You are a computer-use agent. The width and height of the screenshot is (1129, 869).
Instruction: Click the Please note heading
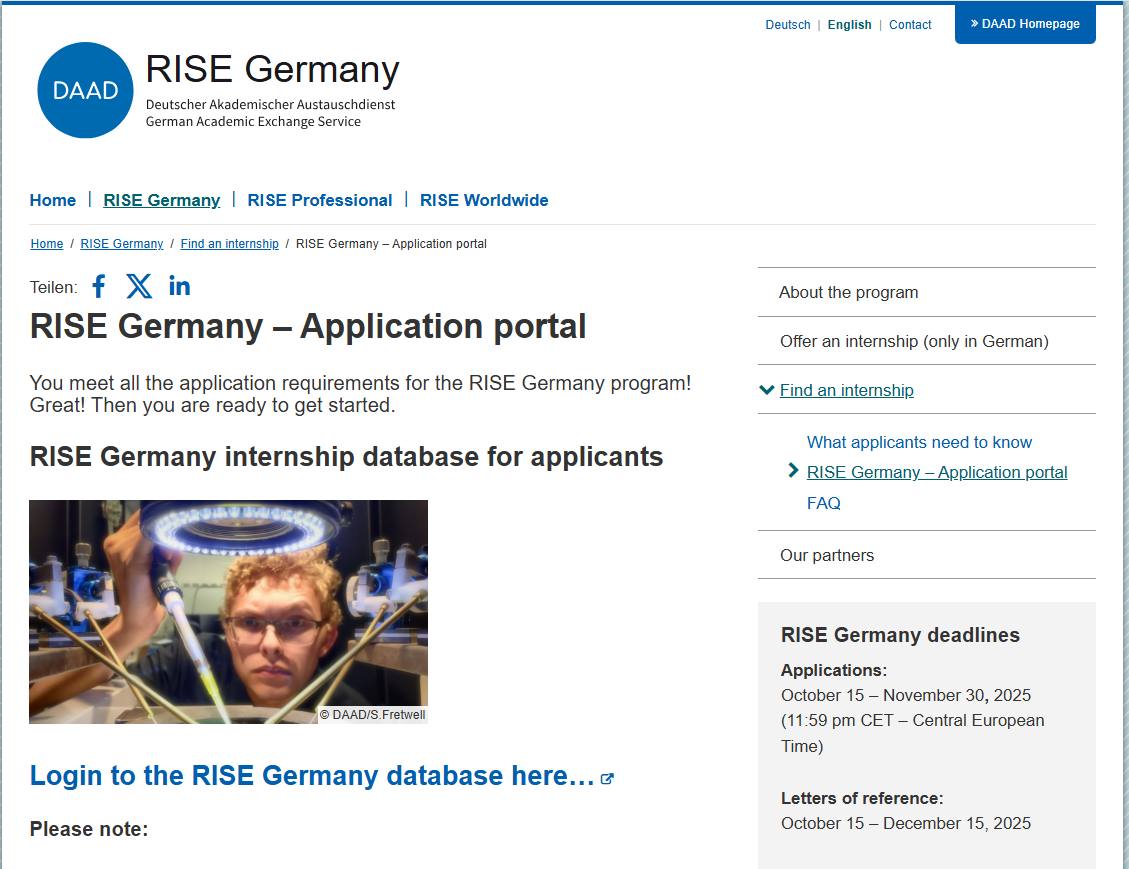click(x=89, y=829)
